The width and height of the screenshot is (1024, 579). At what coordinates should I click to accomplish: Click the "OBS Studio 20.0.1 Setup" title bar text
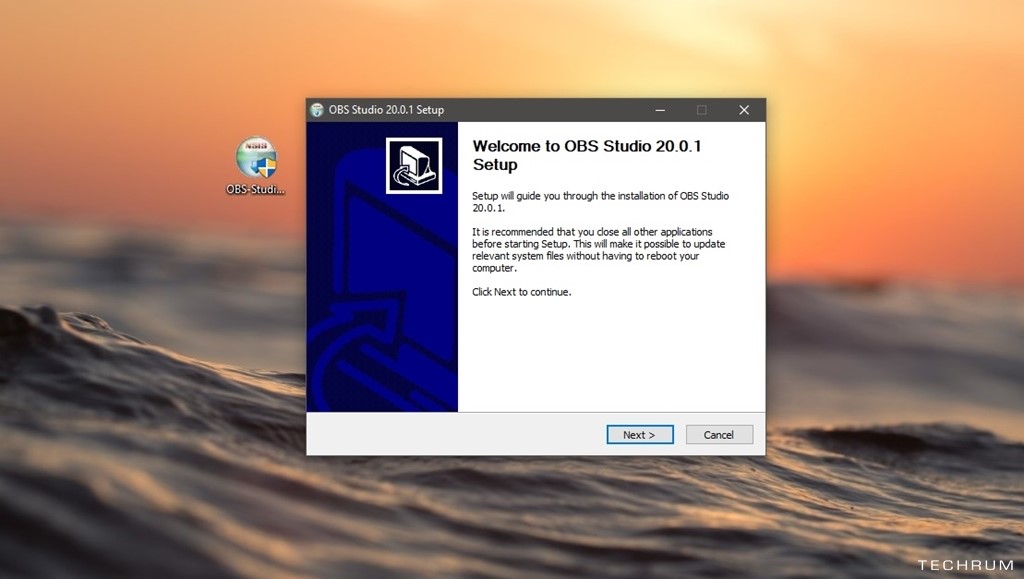(386, 110)
